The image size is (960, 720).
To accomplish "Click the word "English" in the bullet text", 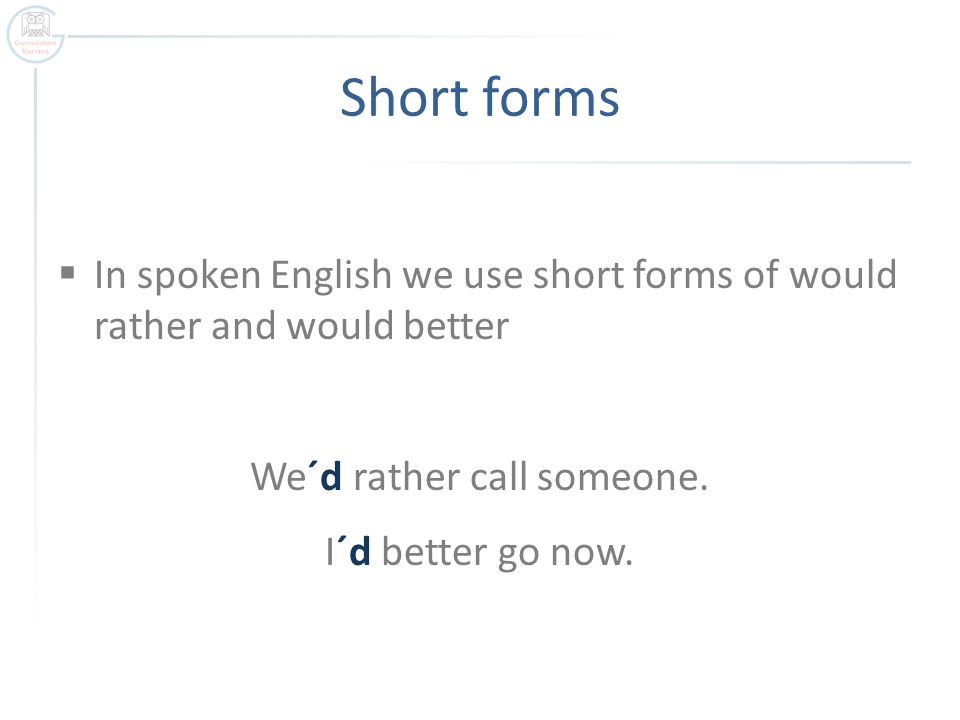I will pyautogui.click(x=331, y=276).
